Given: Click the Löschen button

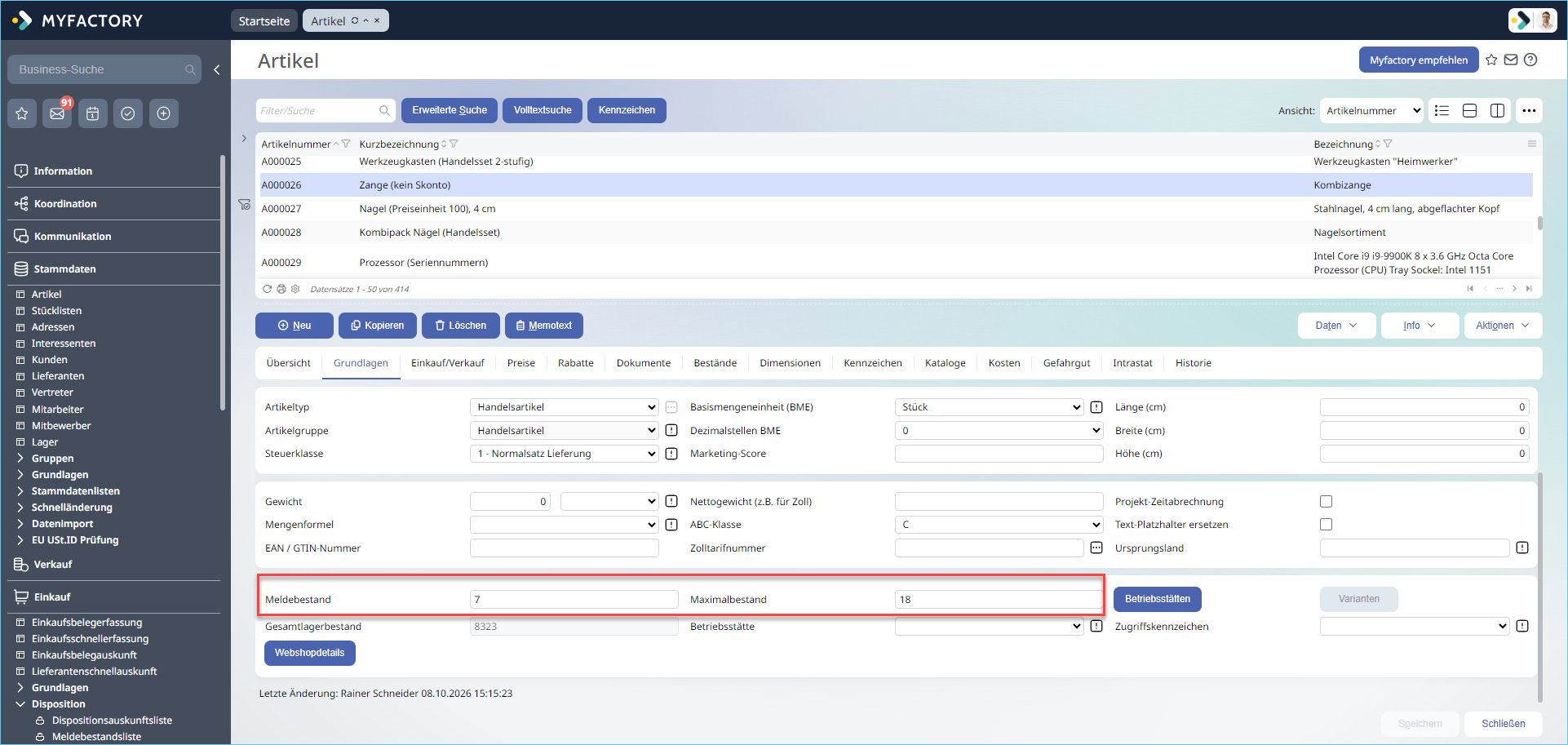Looking at the screenshot, I should click(x=460, y=326).
